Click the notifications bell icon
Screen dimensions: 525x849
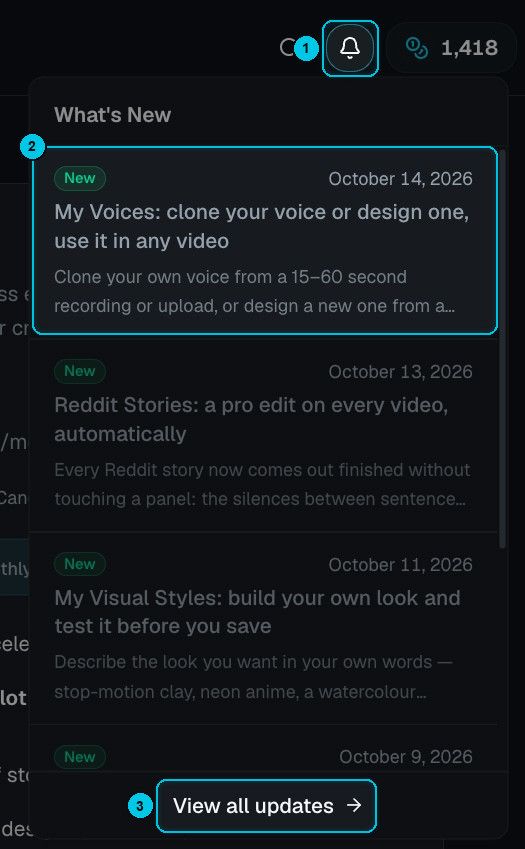[x=350, y=48]
